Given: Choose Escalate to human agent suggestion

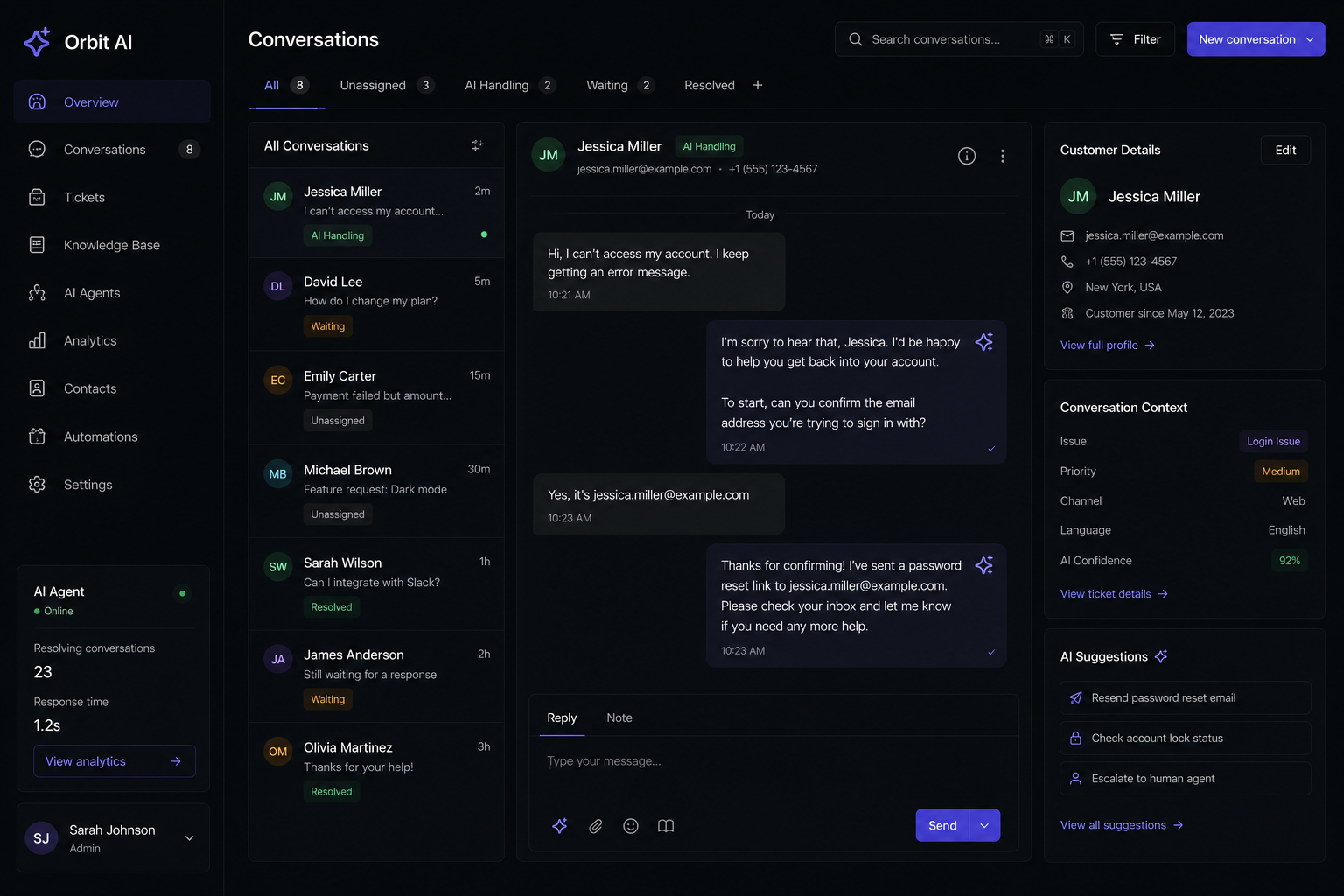Looking at the screenshot, I should (x=1186, y=778).
